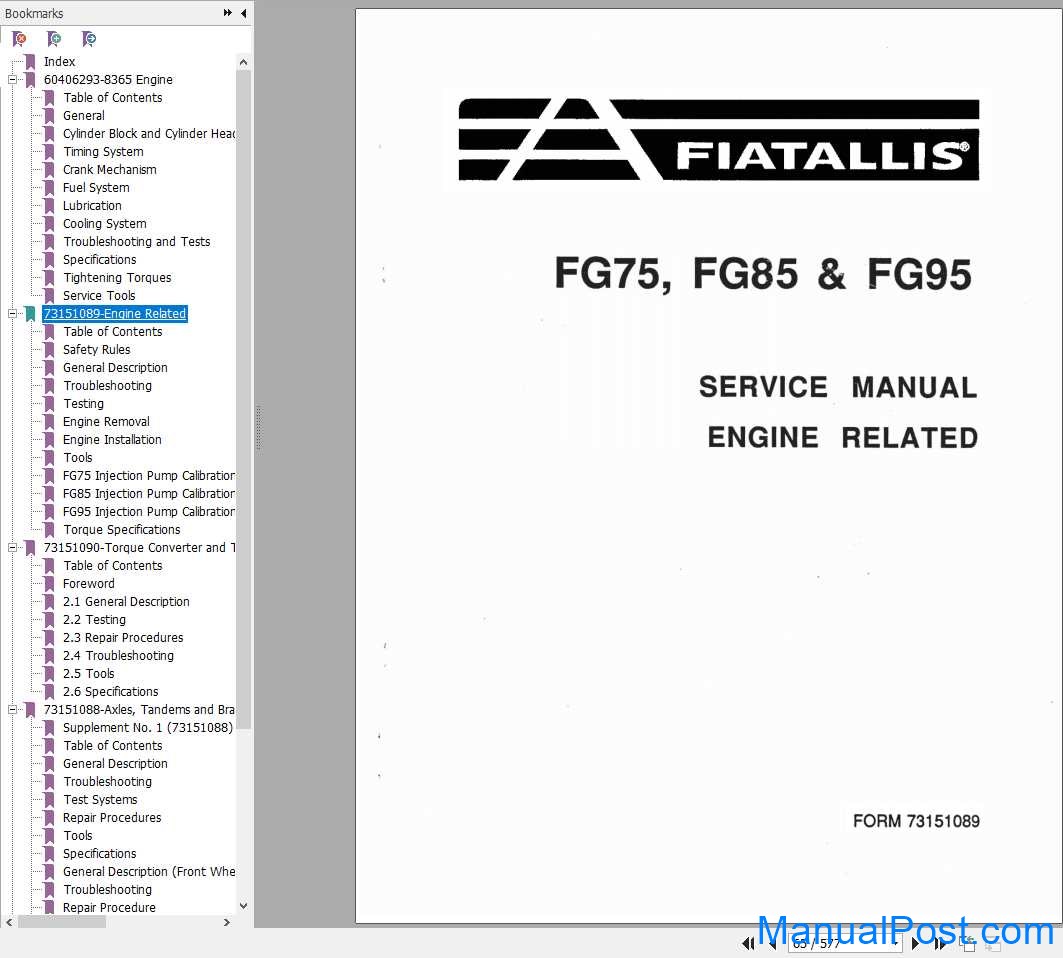Select the 2.4 Troubleshooting bookmark

coord(119,656)
